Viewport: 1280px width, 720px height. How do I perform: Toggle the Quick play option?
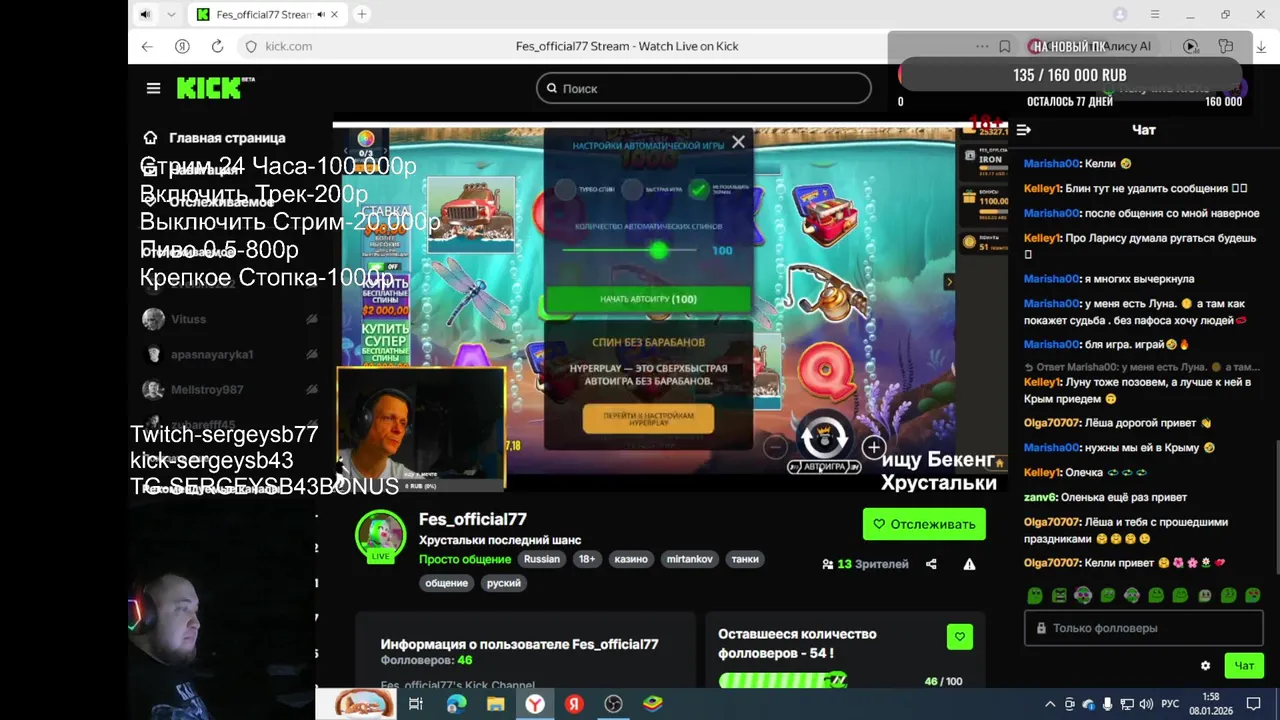632,189
